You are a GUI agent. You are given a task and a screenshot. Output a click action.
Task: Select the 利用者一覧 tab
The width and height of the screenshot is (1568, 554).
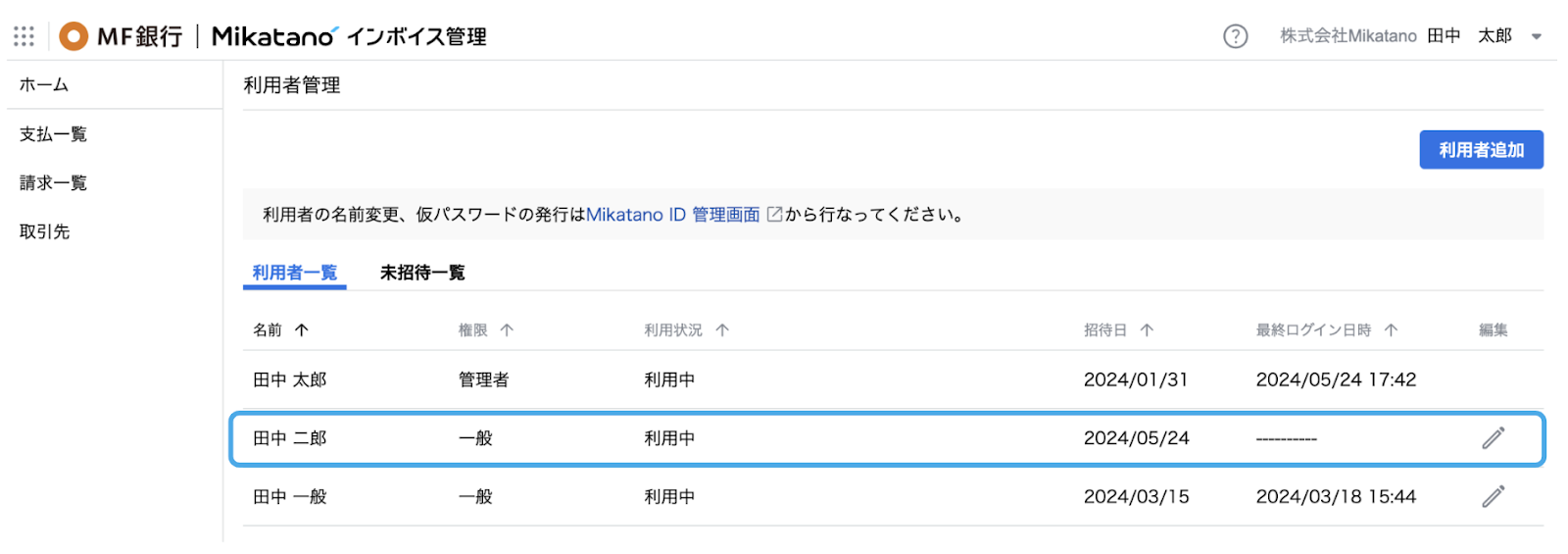pyautogui.click(x=295, y=273)
